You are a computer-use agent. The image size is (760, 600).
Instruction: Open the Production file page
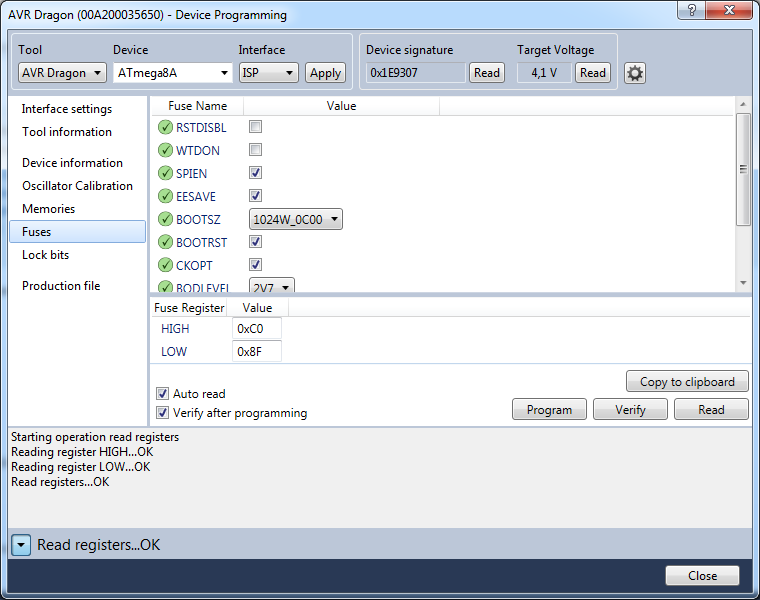(x=61, y=286)
